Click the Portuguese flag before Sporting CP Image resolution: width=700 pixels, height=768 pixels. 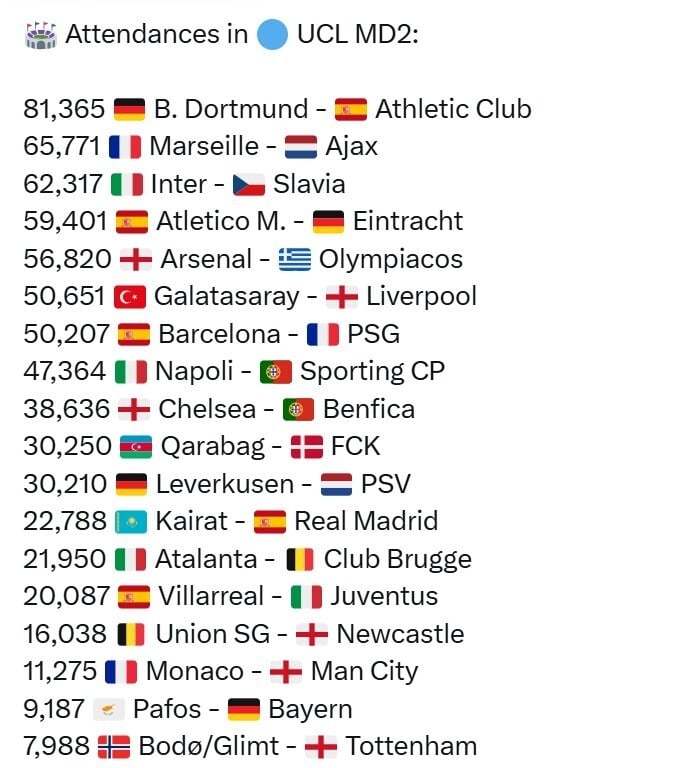click(x=276, y=372)
